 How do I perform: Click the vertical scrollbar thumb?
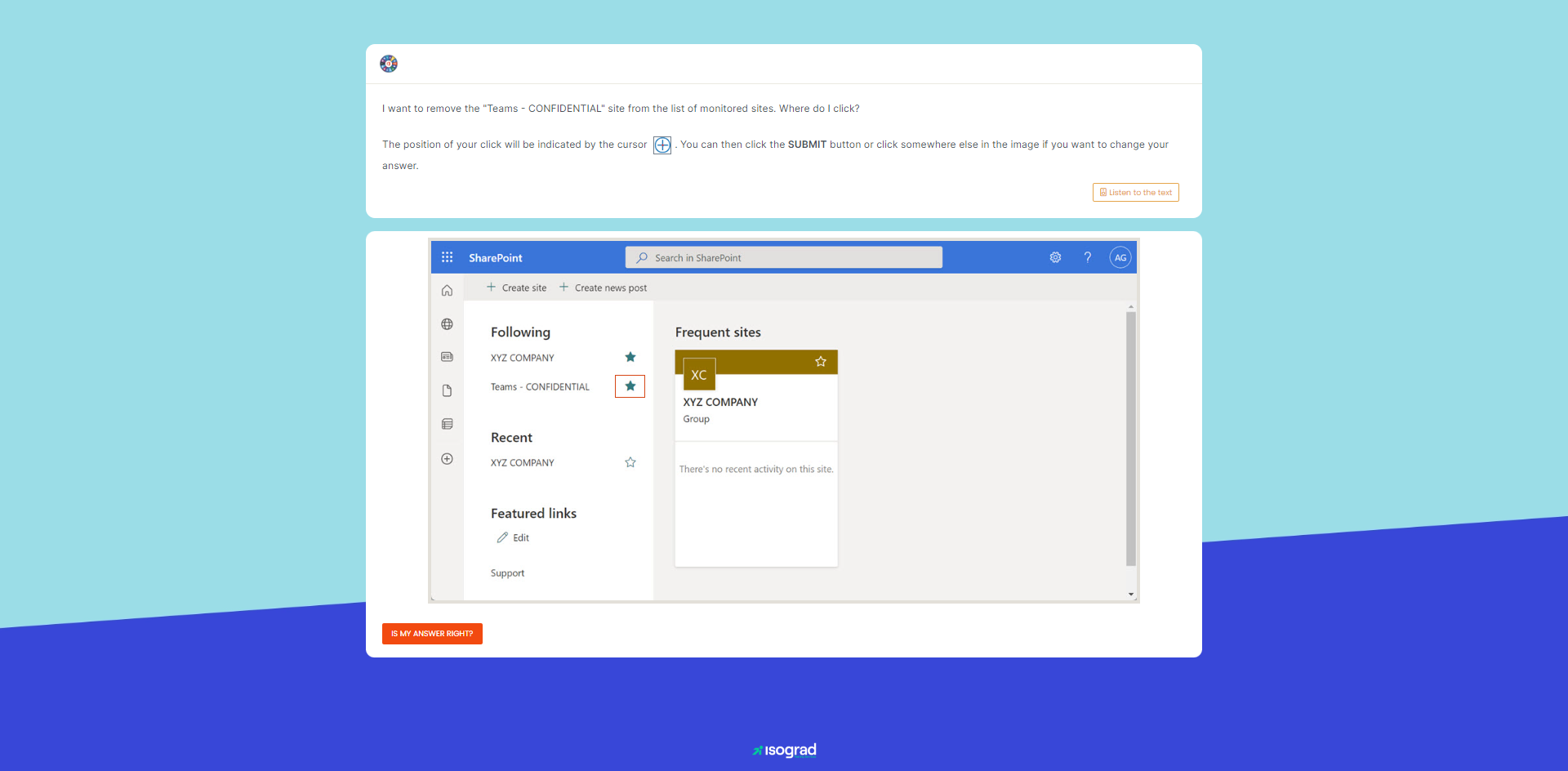(1131, 439)
